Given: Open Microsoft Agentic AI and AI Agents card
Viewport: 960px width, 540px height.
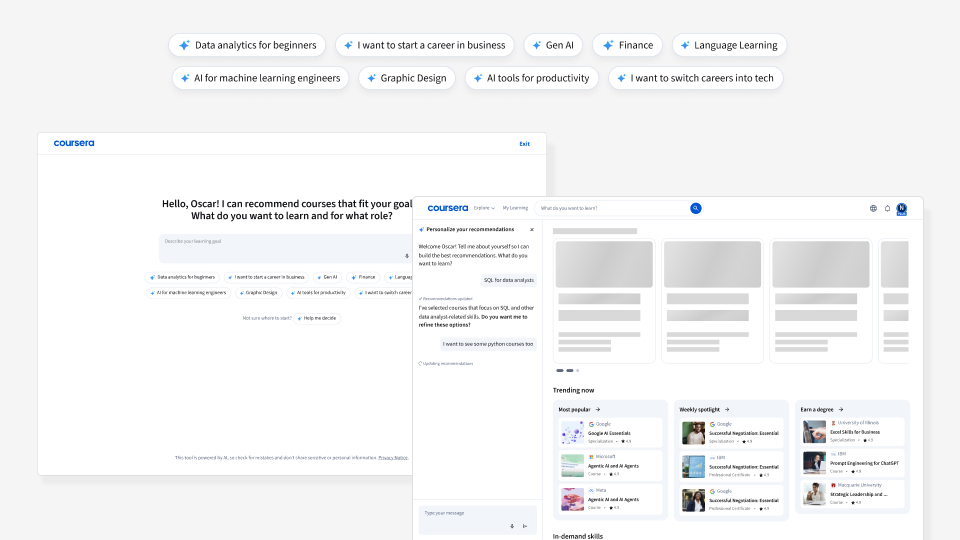Looking at the screenshot, I should tap(610, 466).
